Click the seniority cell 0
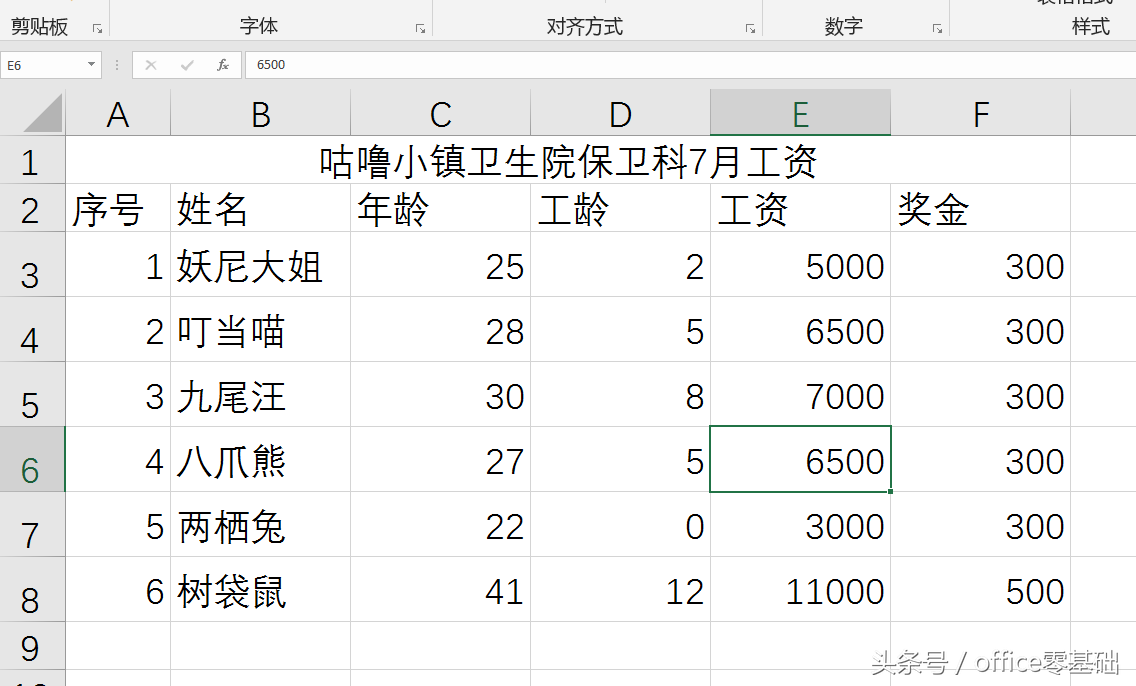Screen dimensions: 1136x686 tap(620, 524)
